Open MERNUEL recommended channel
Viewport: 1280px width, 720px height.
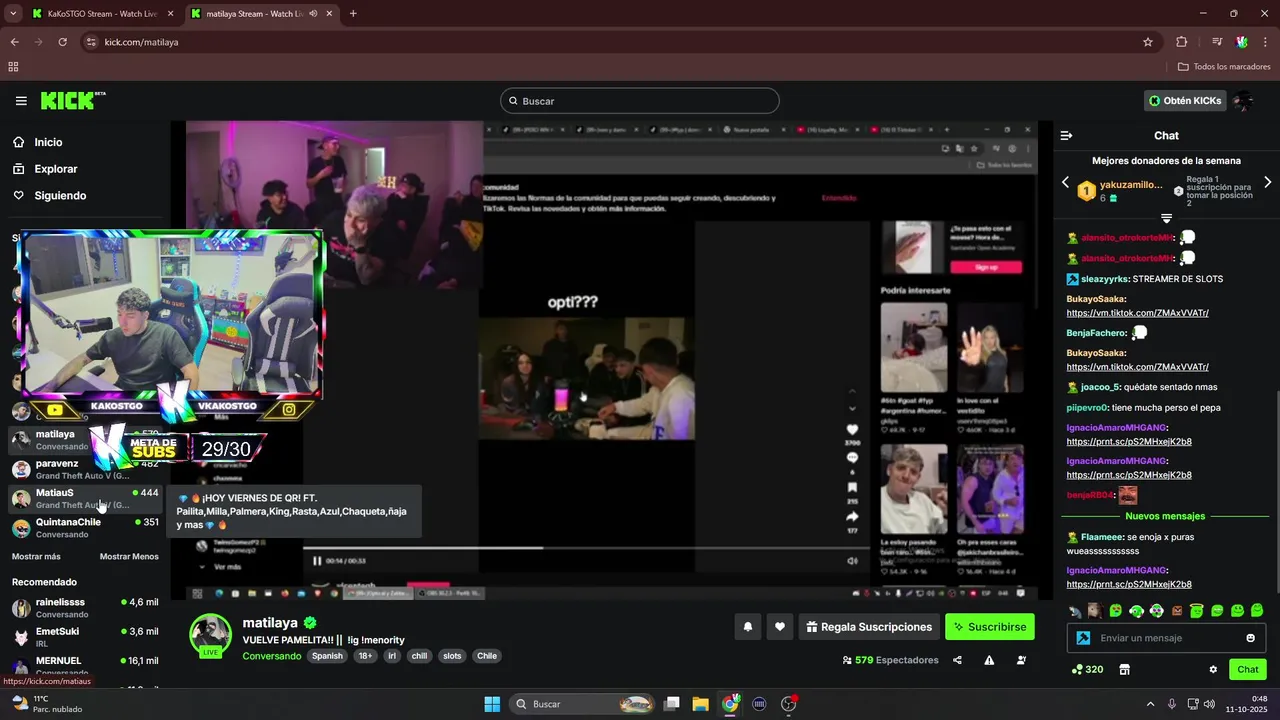(85, 665)
